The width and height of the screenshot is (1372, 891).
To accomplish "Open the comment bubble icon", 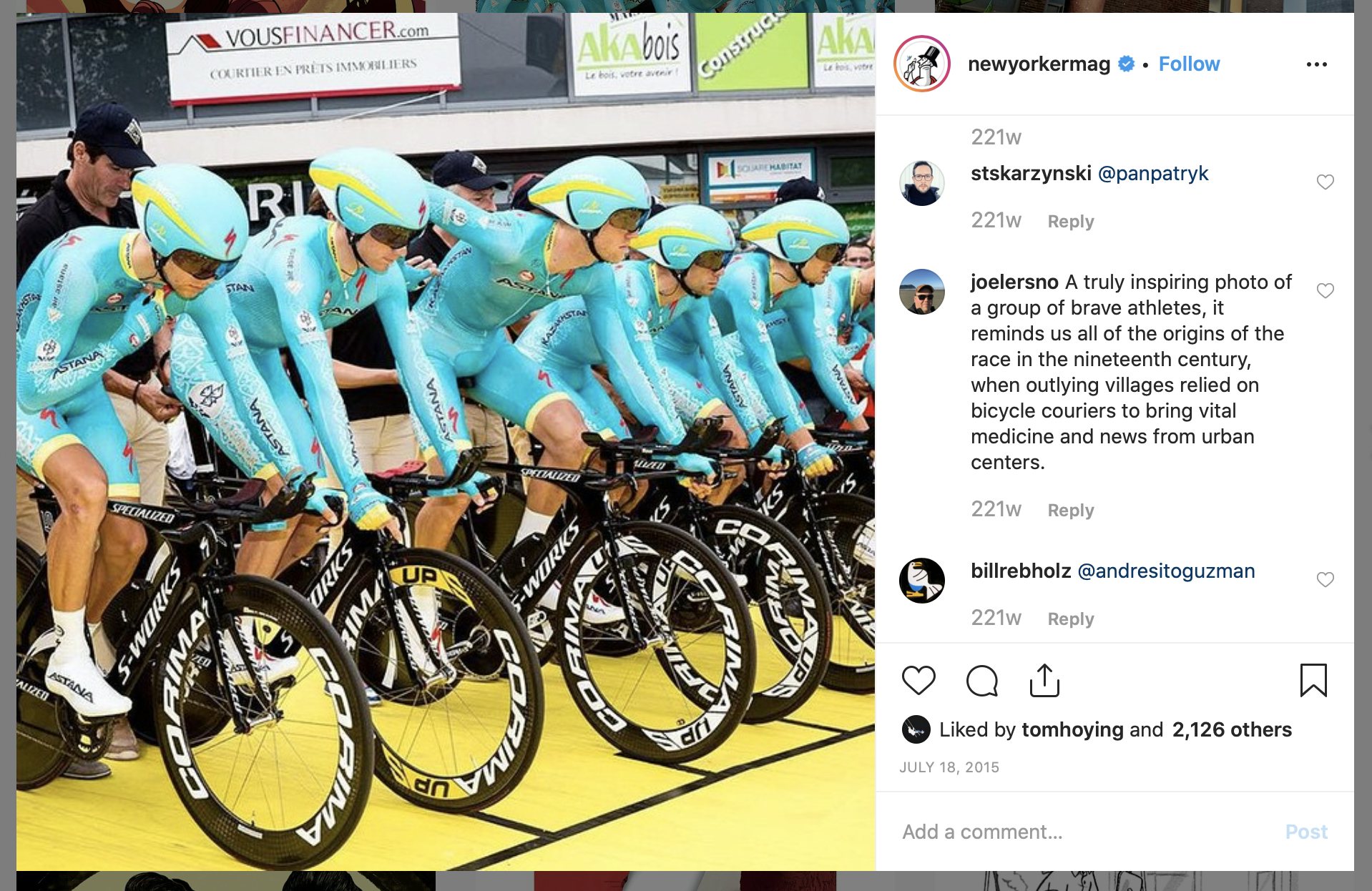I will [x=981, y=680].
